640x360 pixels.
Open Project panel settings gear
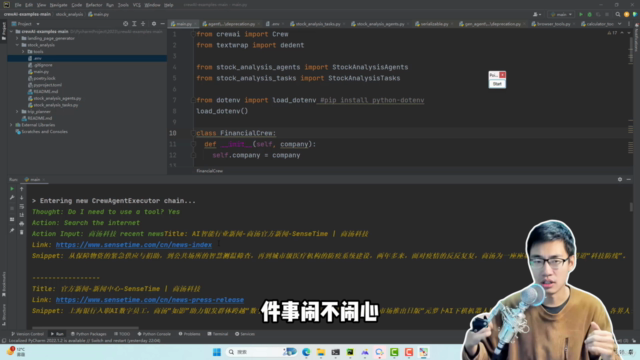[154, 24]
